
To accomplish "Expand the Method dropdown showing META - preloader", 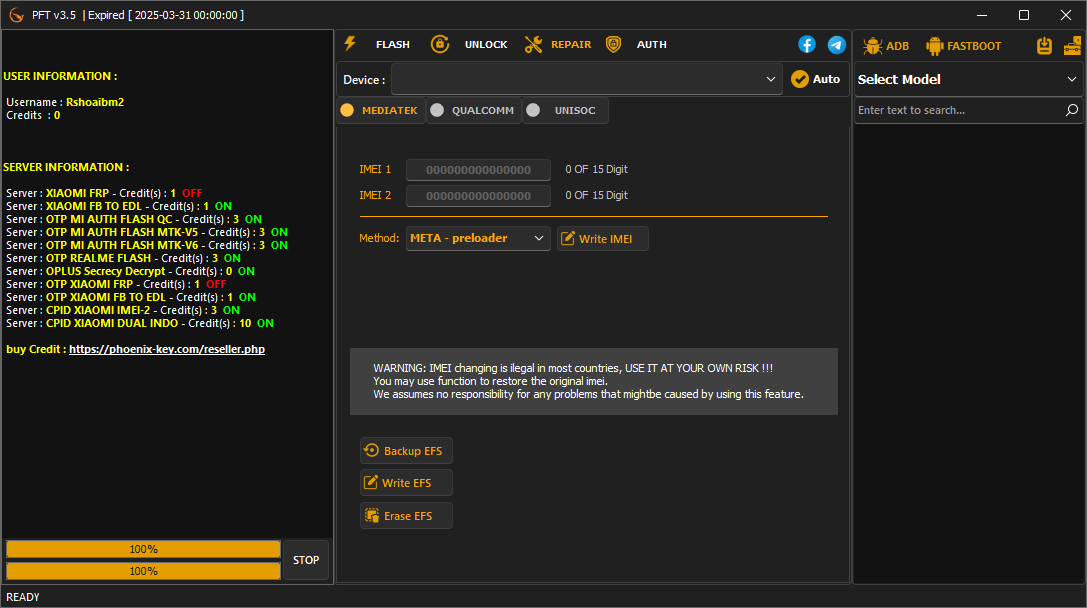I will tap(478, 238).
